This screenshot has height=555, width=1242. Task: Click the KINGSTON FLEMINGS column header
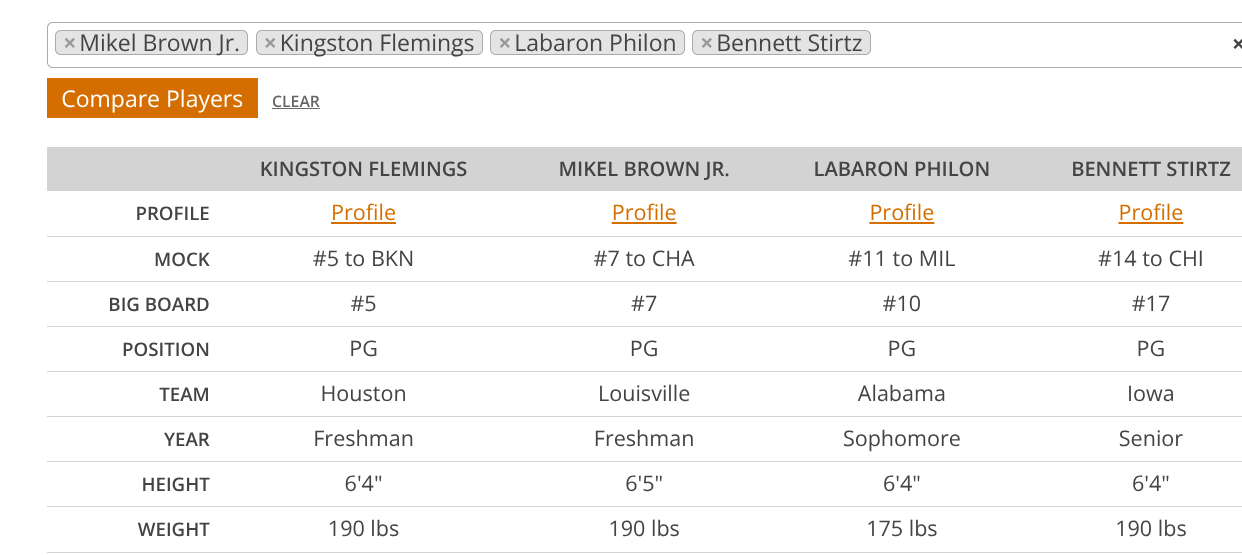tap(363, 169)
